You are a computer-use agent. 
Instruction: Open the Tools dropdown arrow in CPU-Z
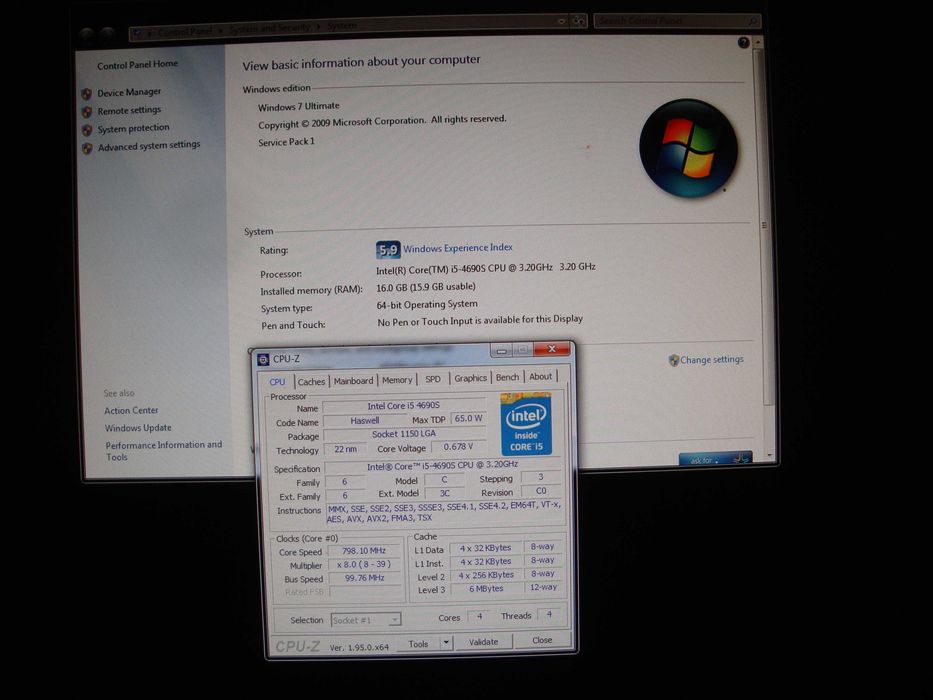tap(446, 643)
